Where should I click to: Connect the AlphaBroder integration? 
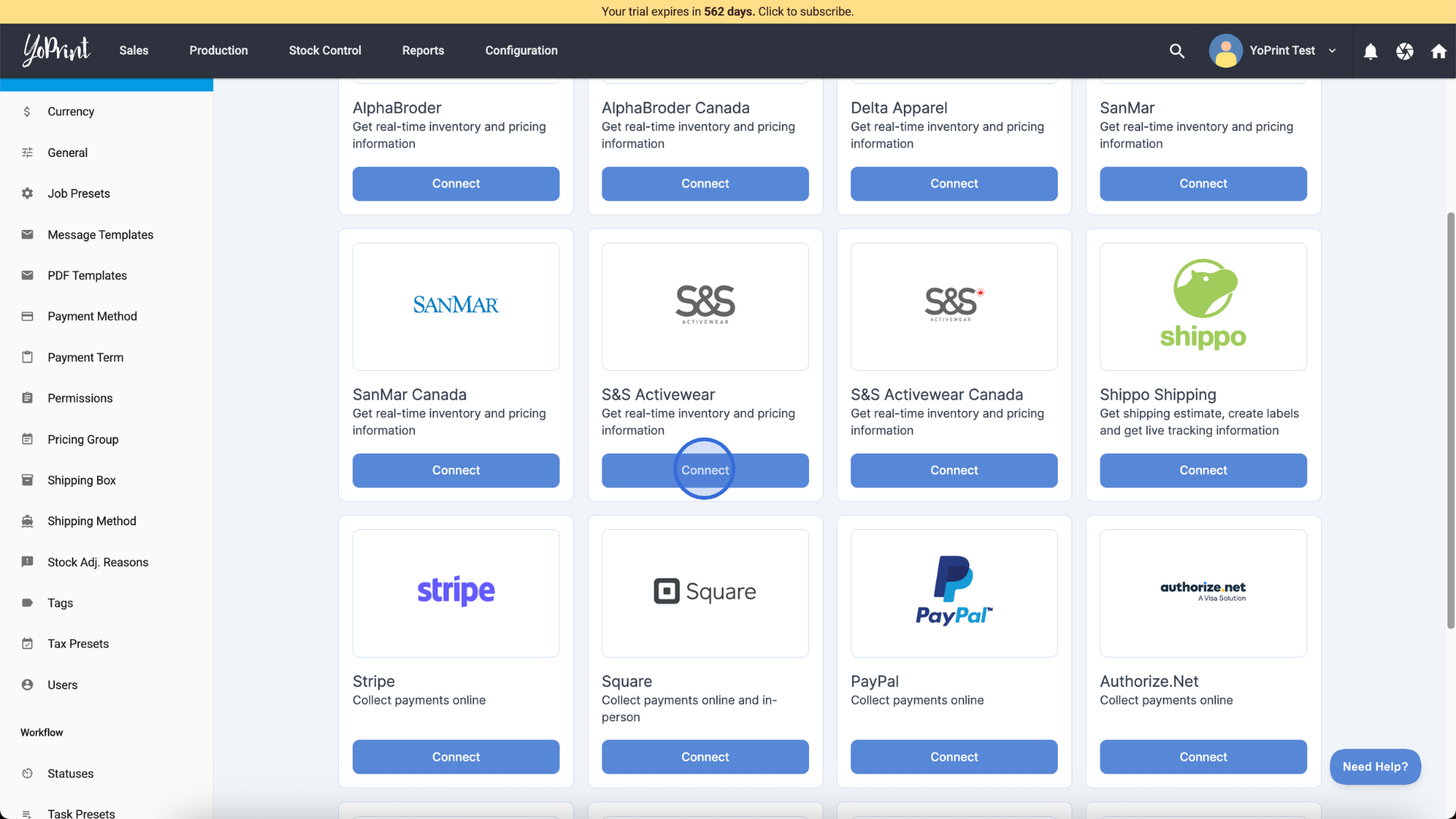(456, 184)
